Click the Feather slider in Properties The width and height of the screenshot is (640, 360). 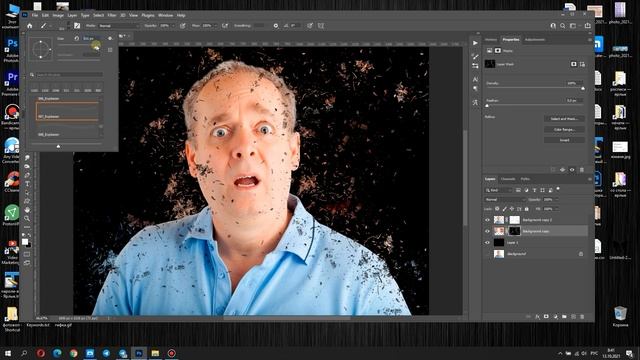(x=535, y=106)
